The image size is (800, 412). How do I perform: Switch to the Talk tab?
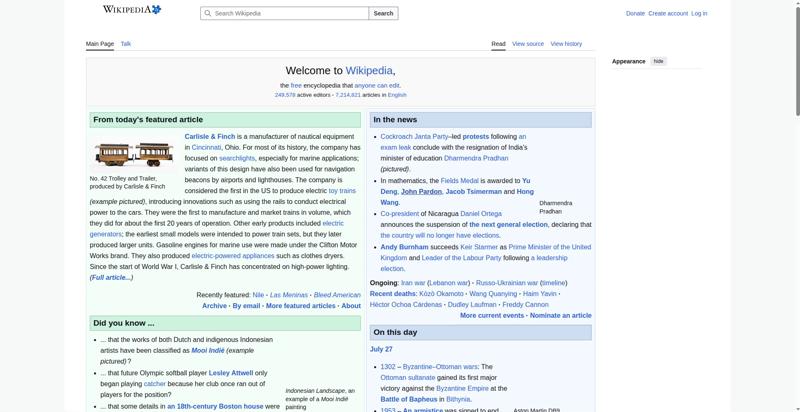126,44
